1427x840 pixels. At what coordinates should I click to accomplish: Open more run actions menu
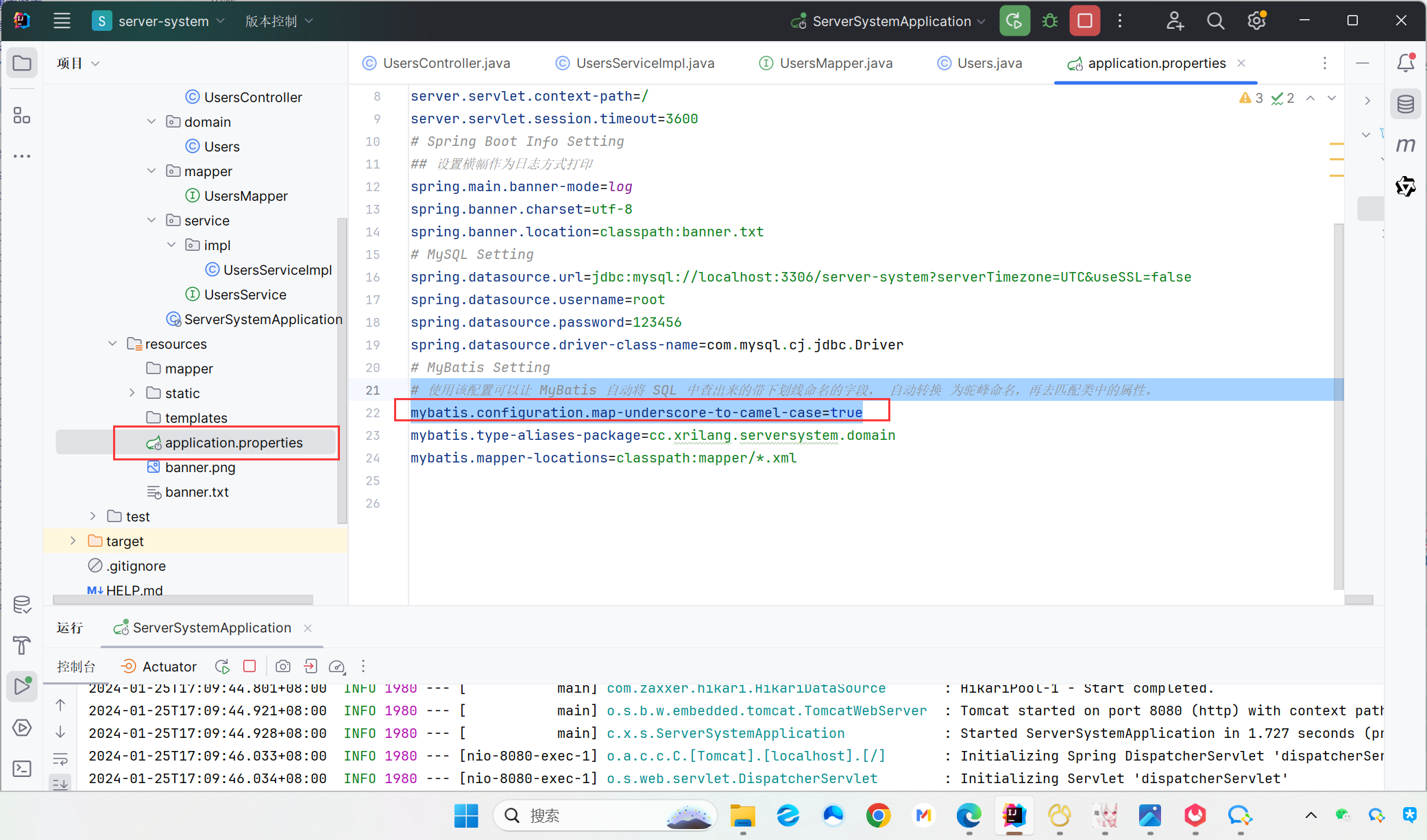pos(1120,21)
